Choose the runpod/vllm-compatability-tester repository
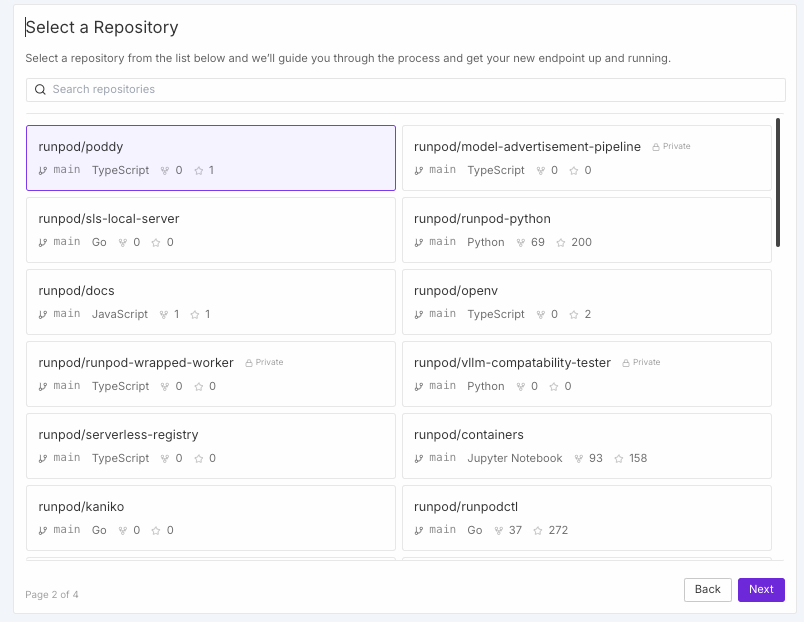This screenshot has height=622, width=804. (x=586, y=373)
